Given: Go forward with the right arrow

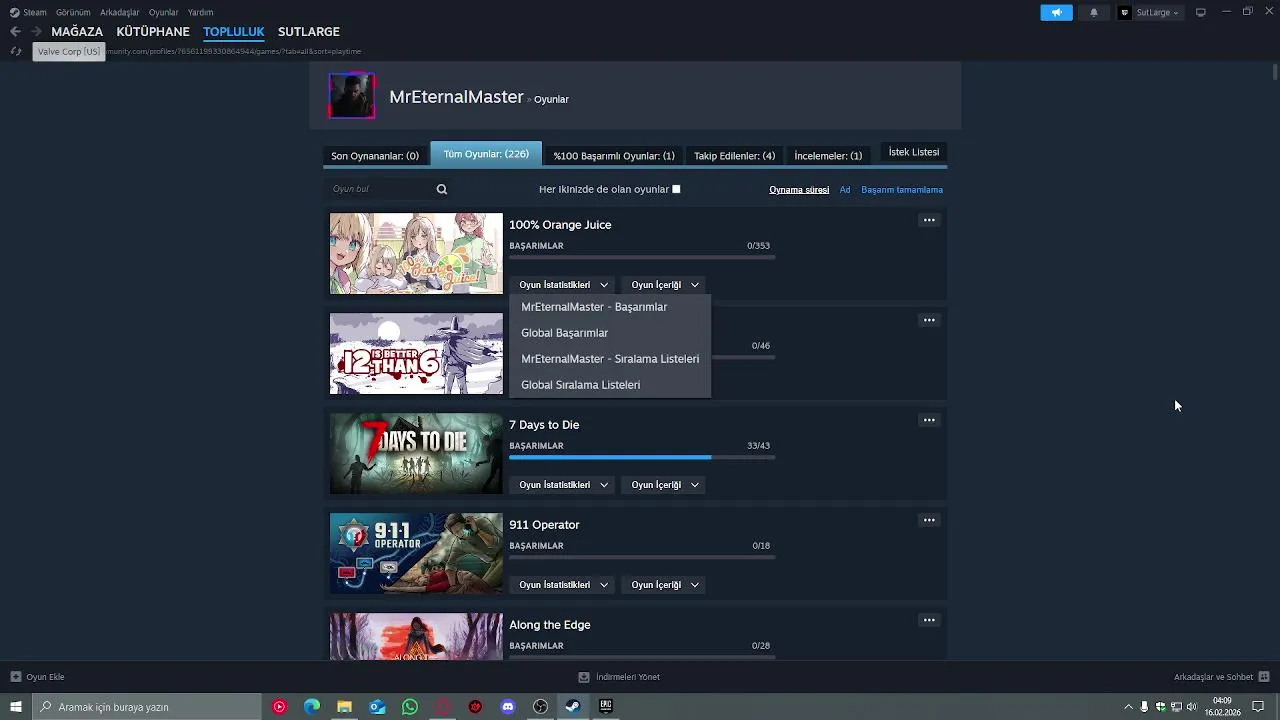Looking at the screenshot, I should [x=36, y=31].
